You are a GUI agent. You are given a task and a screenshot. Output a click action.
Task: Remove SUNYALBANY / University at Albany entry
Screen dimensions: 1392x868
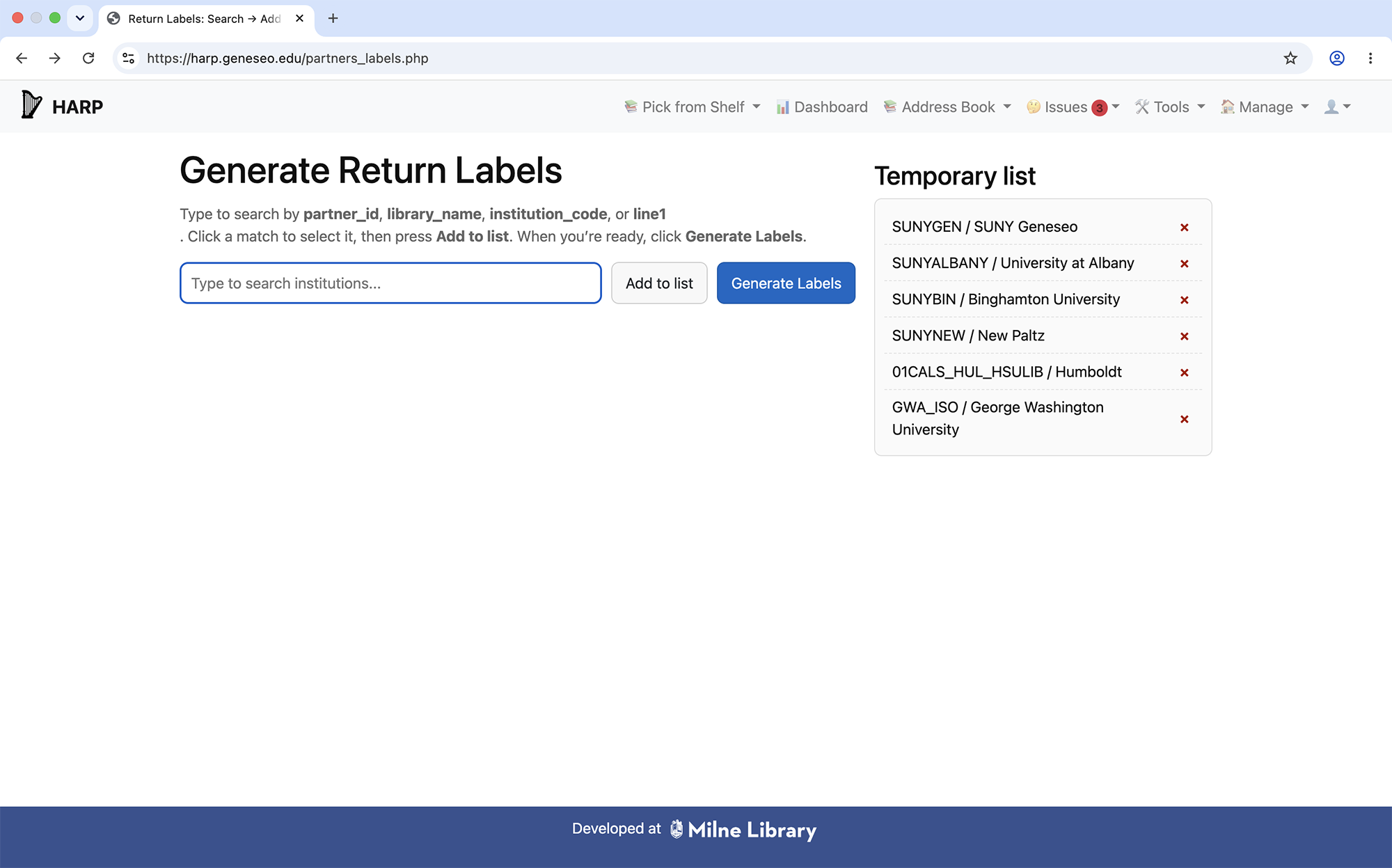pos(1184,264)
